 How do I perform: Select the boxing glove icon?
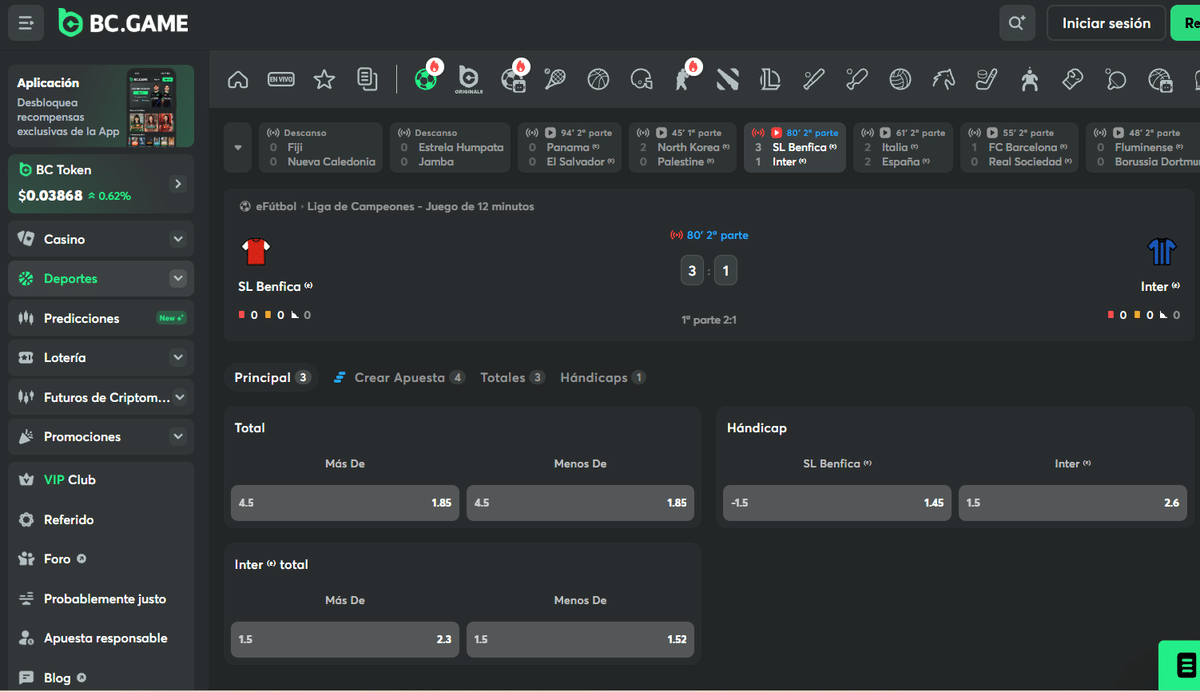pos(1072,79)
